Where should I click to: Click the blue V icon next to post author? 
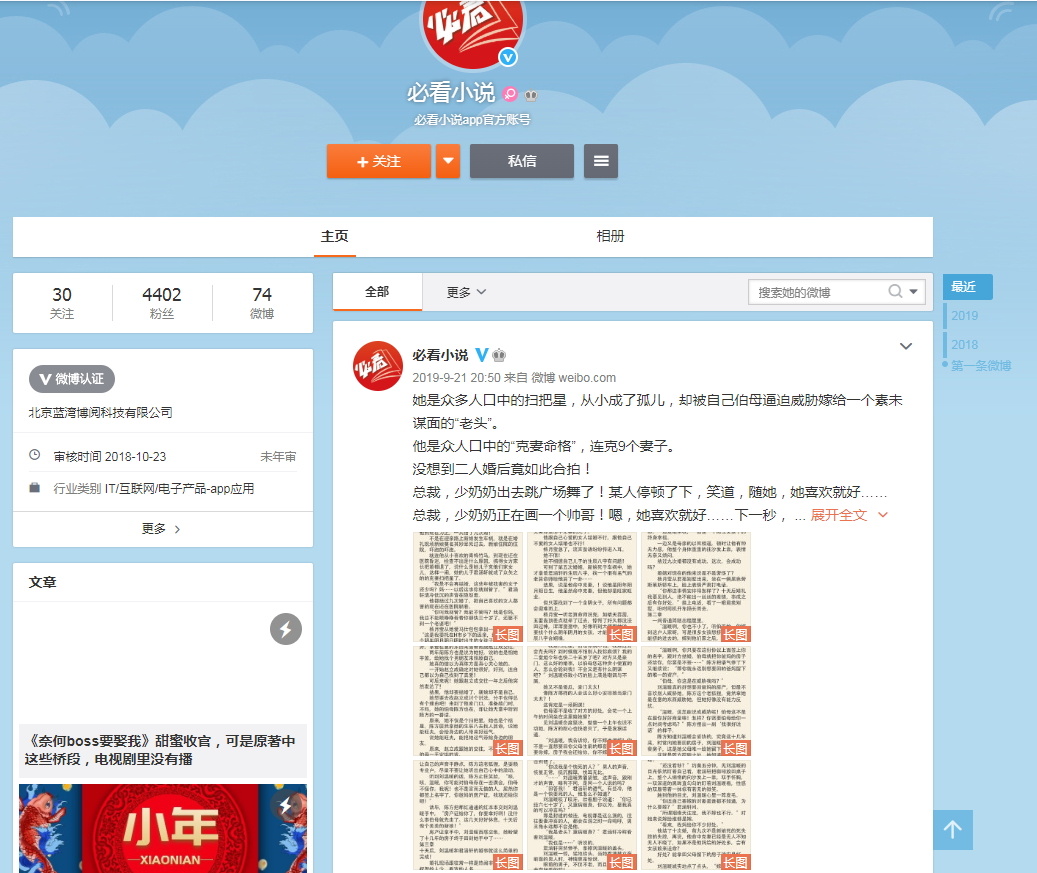tap(481, 355)
